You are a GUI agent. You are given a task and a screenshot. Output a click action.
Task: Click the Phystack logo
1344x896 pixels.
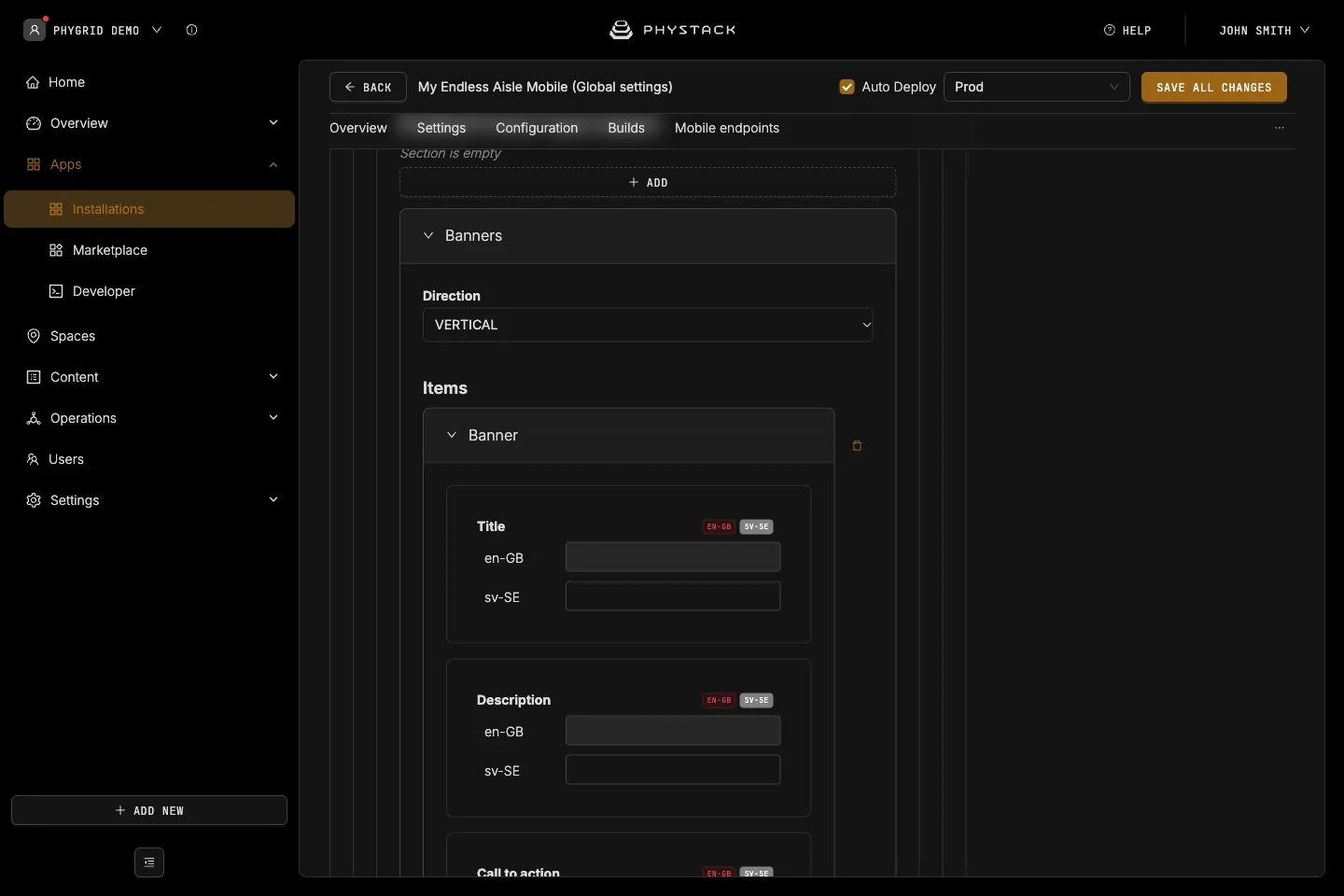point(672,30)
